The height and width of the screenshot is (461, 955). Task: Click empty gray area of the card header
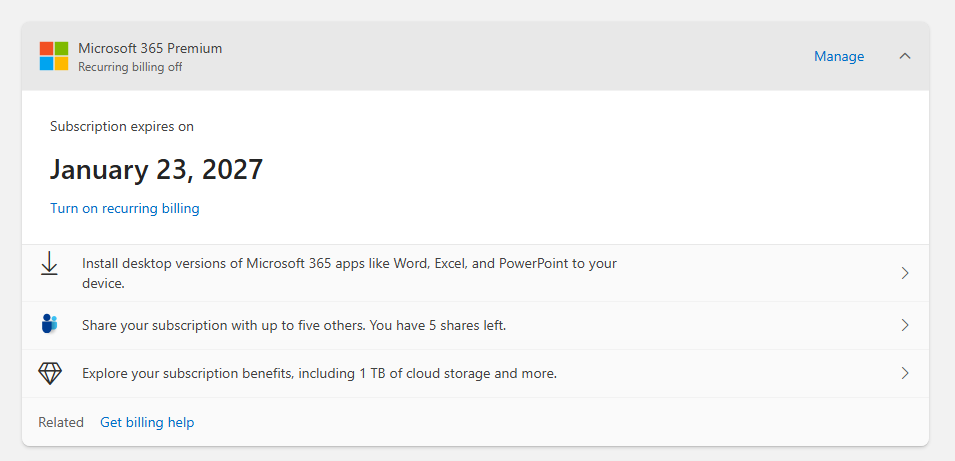click(x=500, y=56)
